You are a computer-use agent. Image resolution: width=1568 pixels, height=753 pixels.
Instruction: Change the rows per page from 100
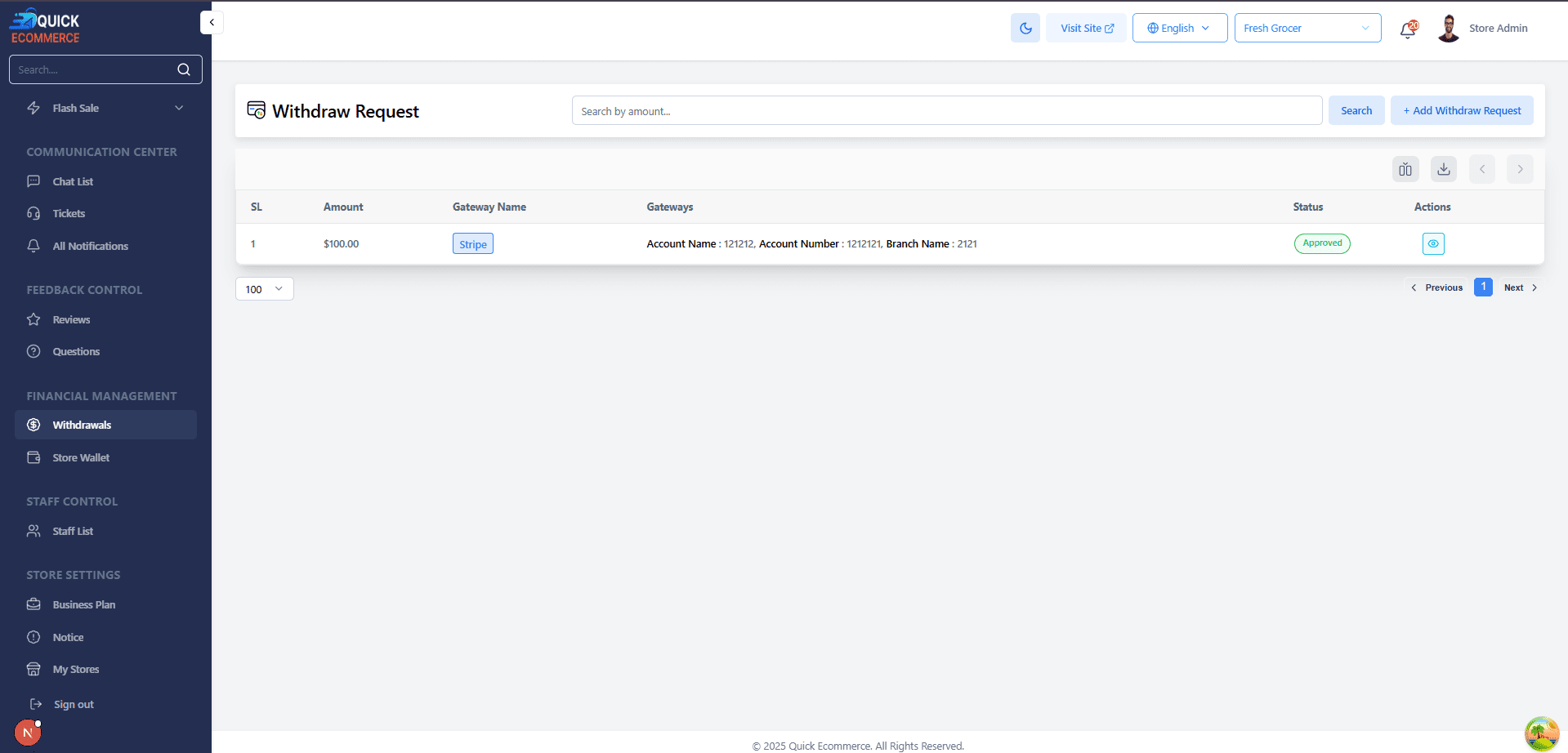[264, 289]
